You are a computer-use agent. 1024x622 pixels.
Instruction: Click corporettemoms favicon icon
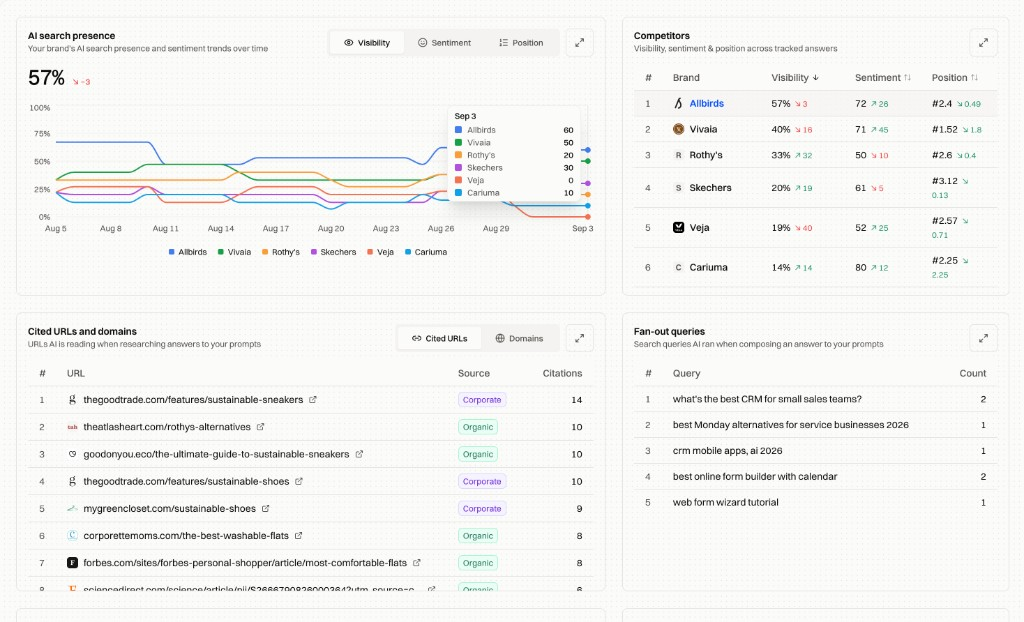click(x=72, y=536)
